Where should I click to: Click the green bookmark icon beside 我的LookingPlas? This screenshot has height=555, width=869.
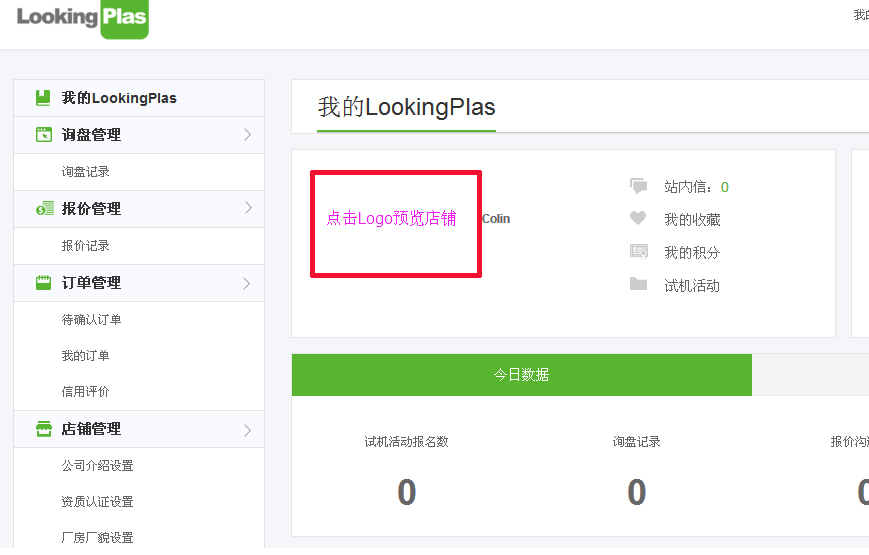coord(43,98)
